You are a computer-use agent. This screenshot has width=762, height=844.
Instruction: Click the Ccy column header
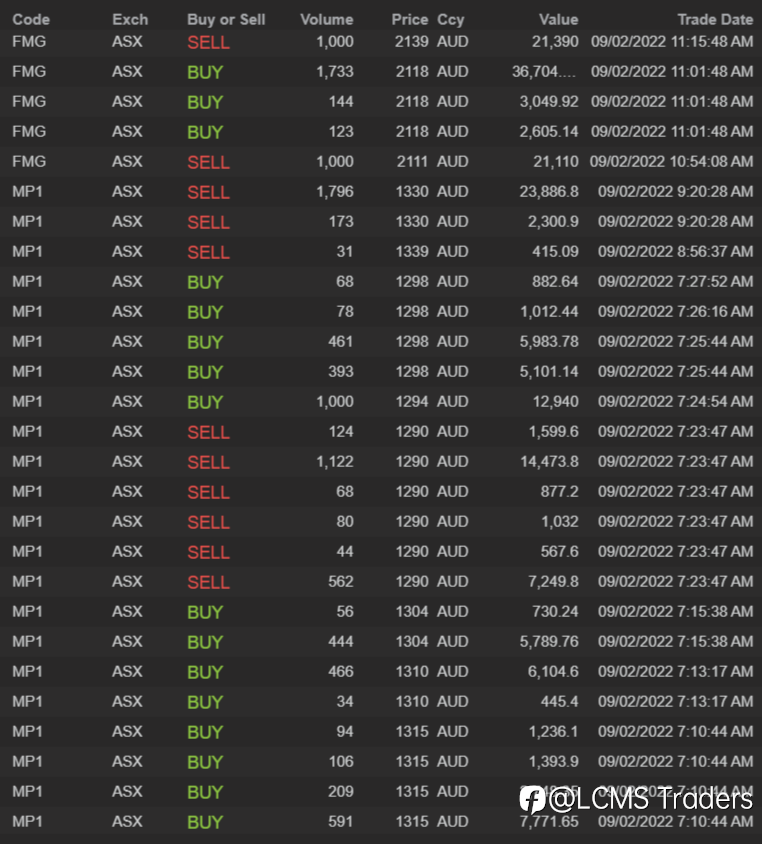coord(450,19)
